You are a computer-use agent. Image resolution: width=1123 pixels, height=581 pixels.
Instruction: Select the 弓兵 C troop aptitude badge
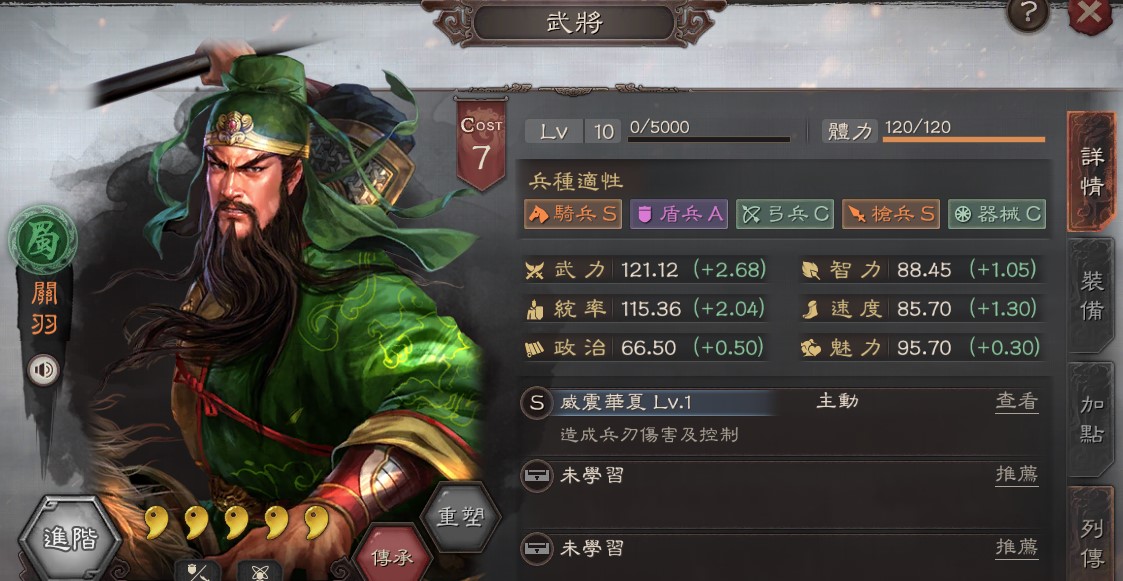pyautogui.click(x=784, y=214)
